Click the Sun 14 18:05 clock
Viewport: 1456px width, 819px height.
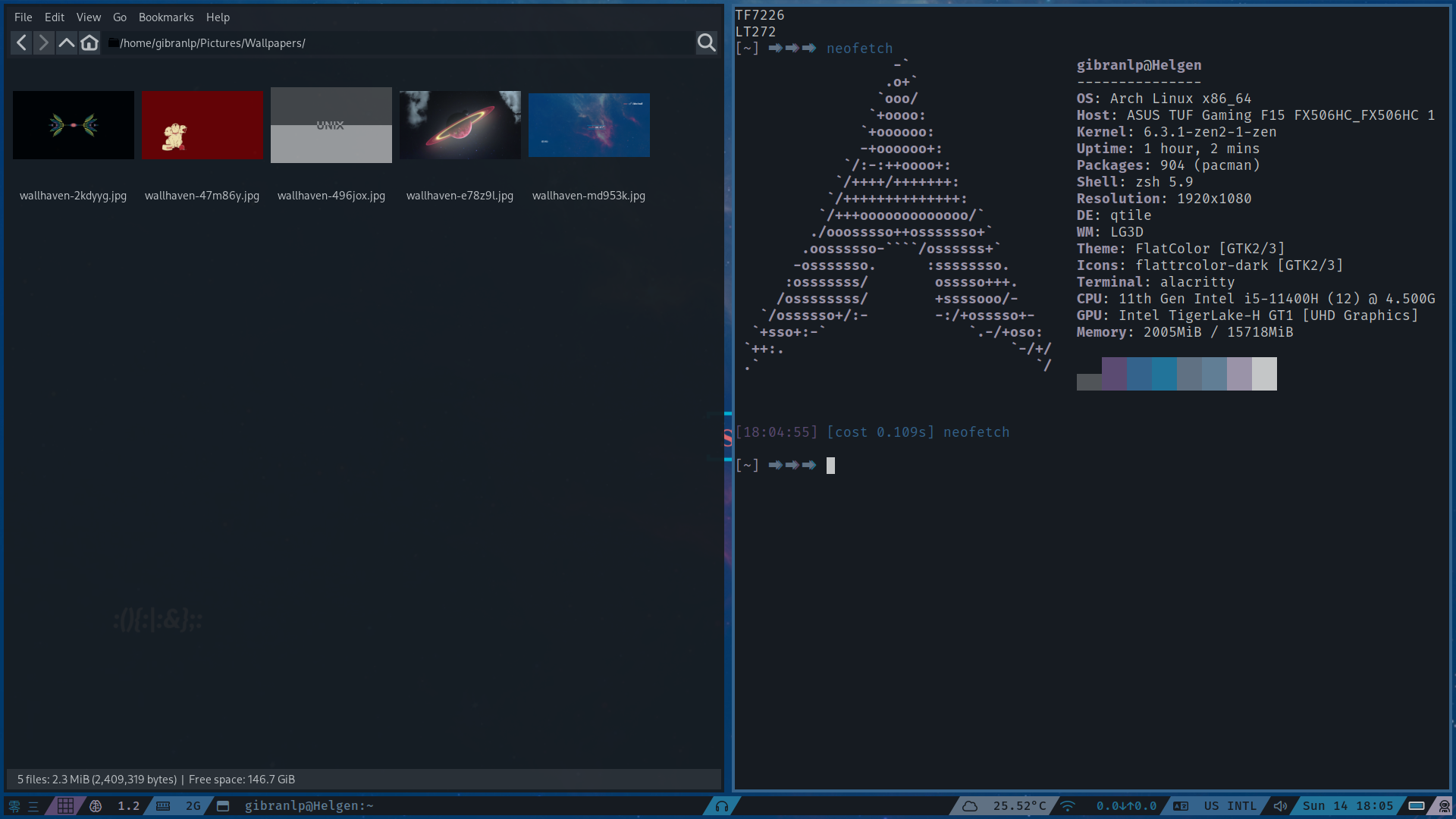[1348, 806]
